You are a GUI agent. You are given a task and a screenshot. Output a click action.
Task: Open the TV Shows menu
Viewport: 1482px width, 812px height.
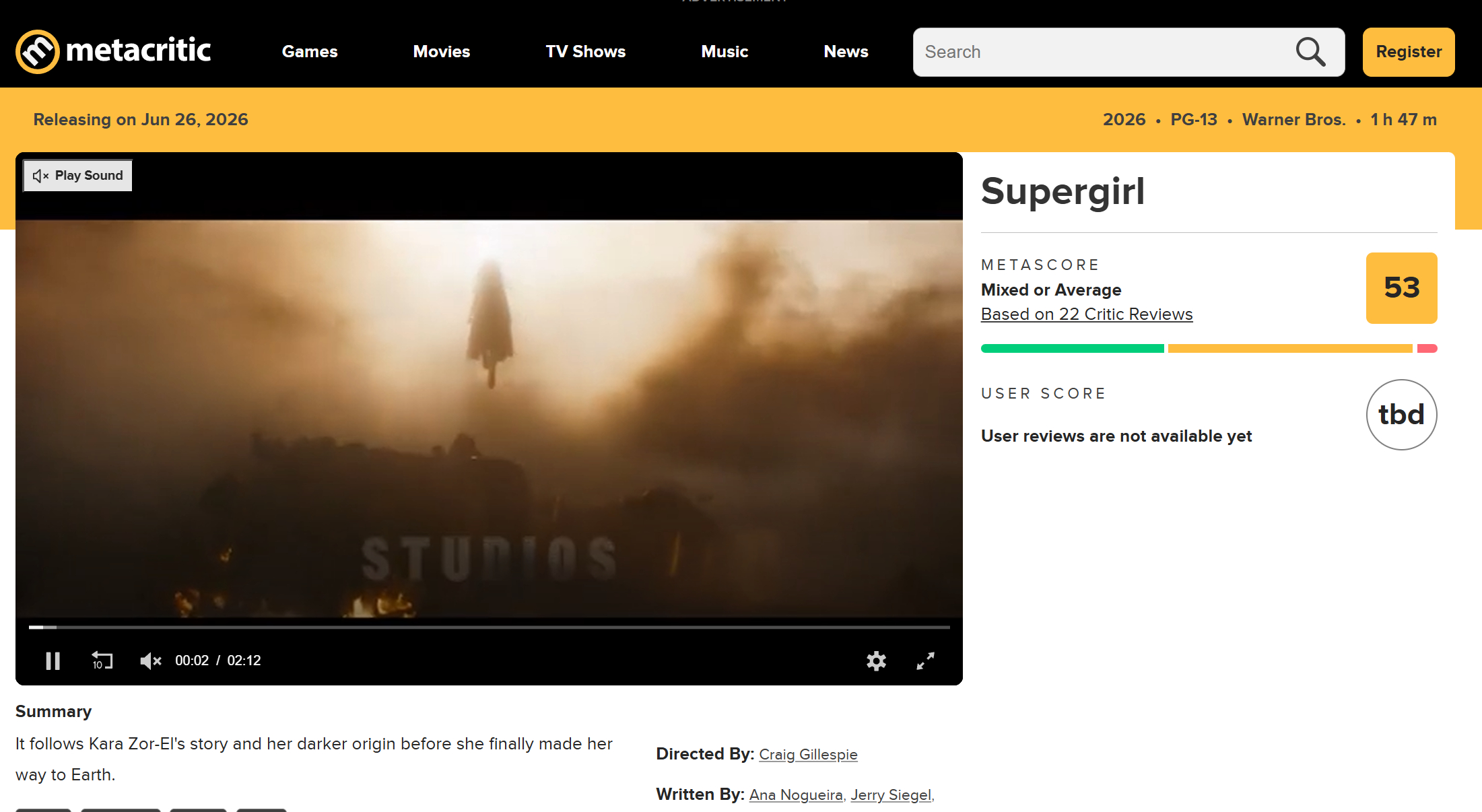click(586, 52)
